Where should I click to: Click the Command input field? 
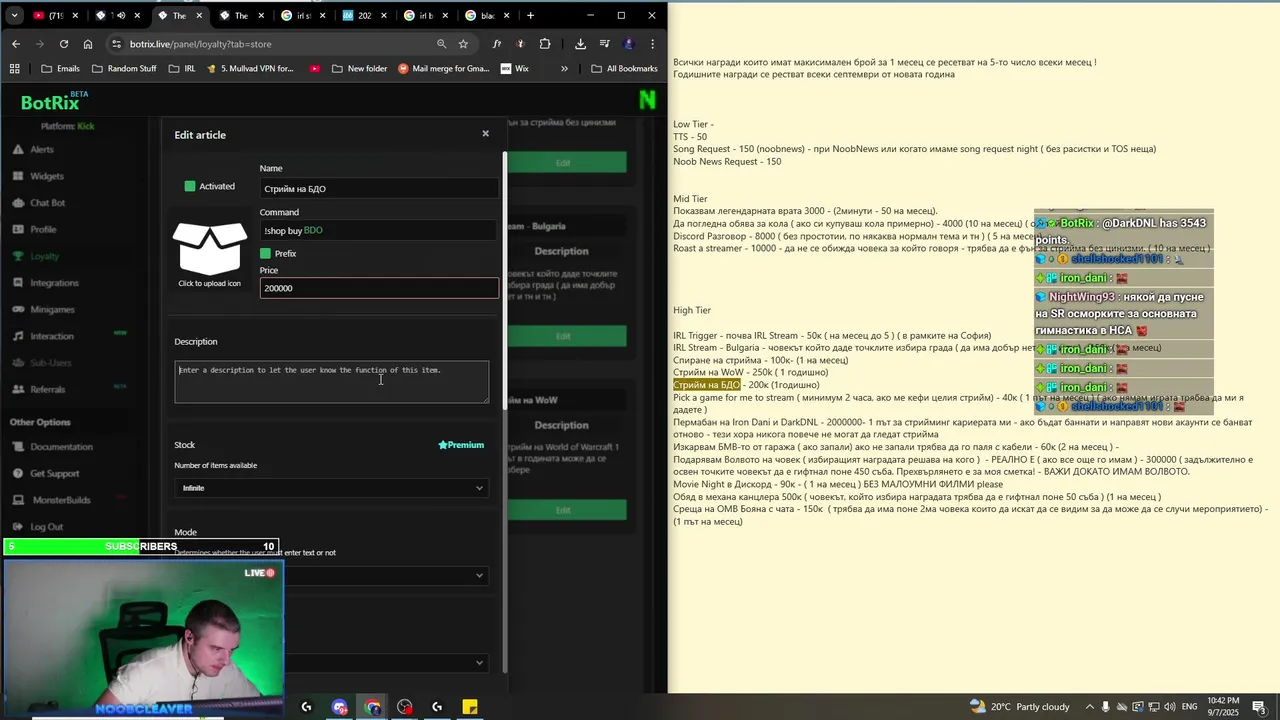coord(379,230)
